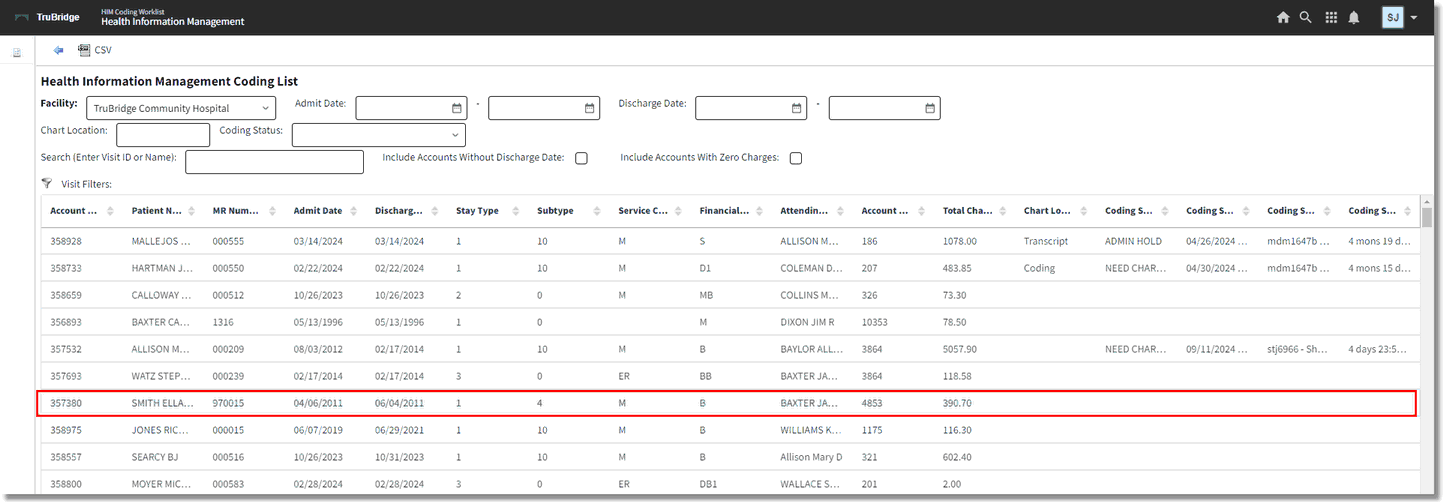Sort by Financial Class column arrows
This screenshot has width=1444, height=504.
[x=758, y=211]
